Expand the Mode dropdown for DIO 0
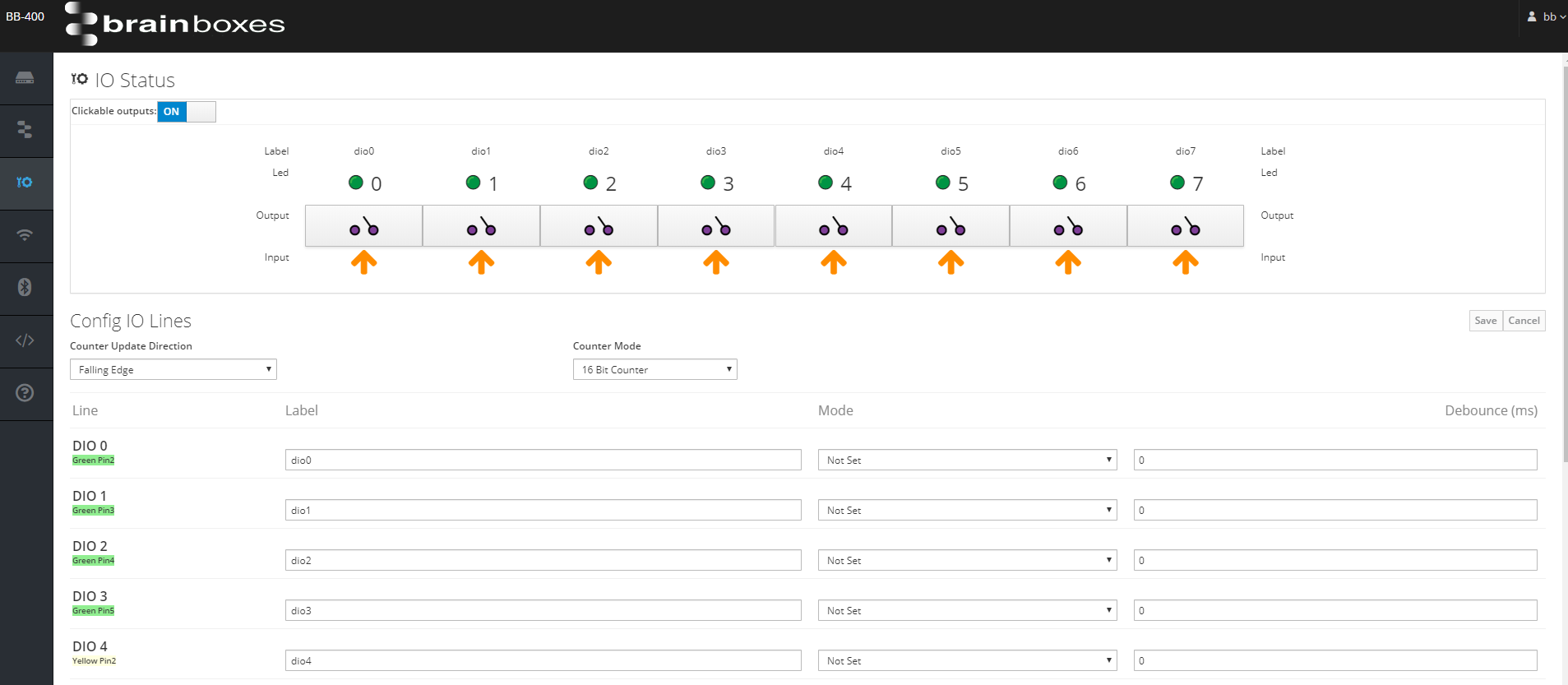This screenshot has height=685, width=1568. (967, 461)
